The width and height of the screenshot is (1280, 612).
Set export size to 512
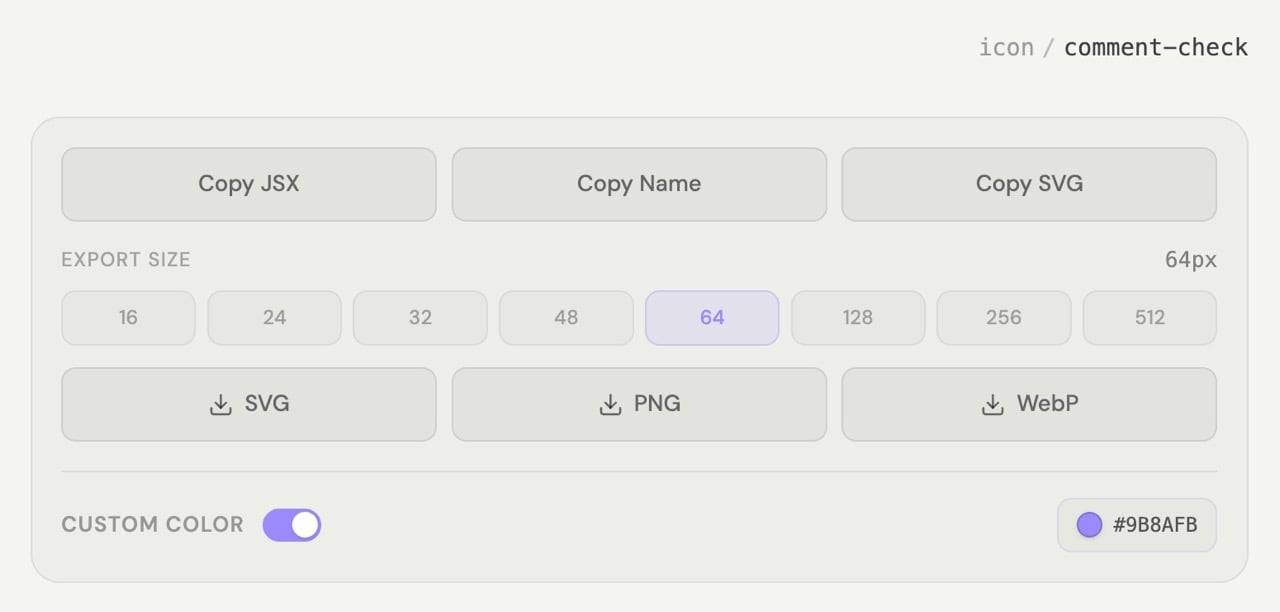1150,318
